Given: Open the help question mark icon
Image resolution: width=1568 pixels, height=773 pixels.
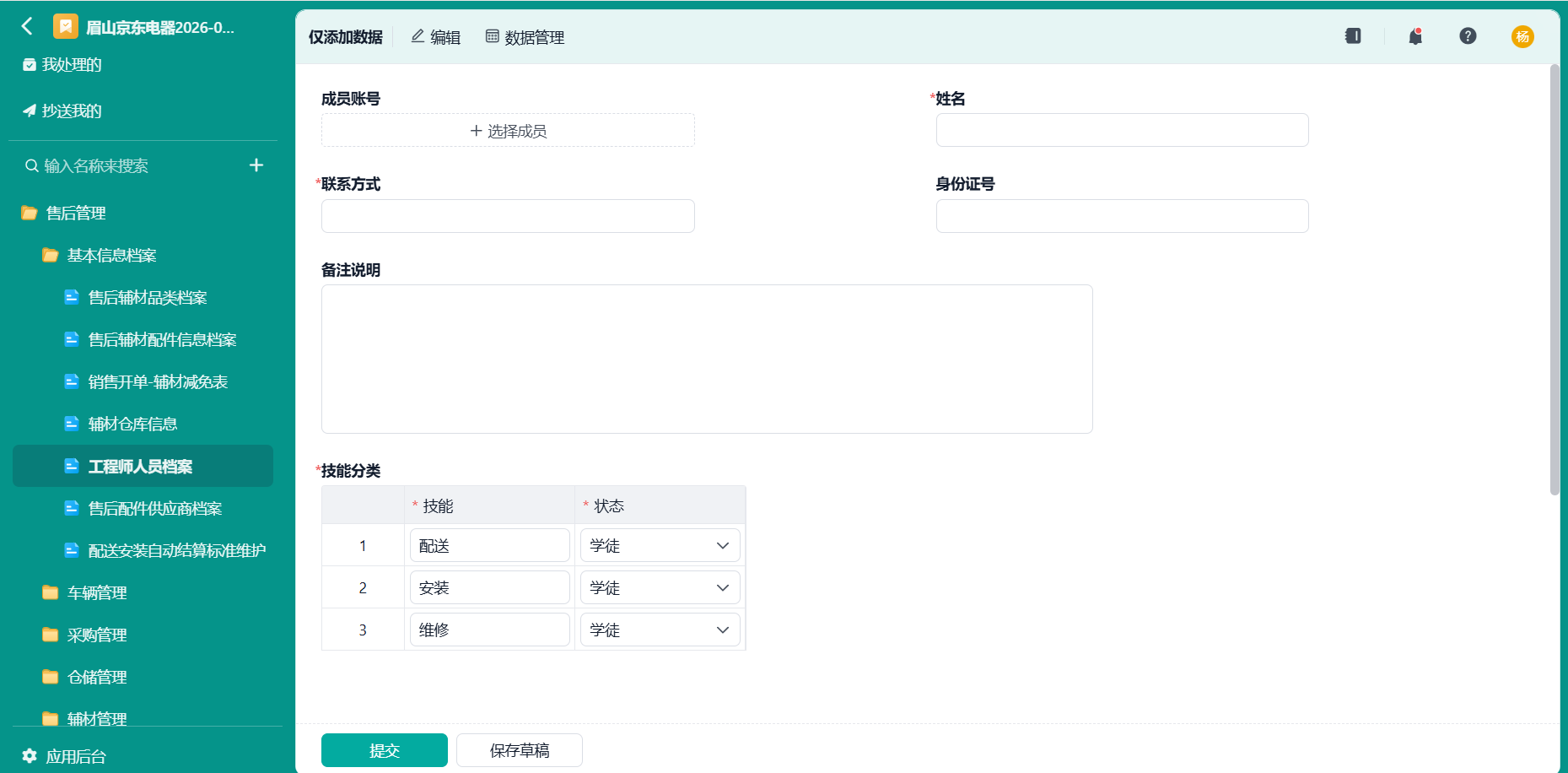Looking at the screenshot, I should (1468, 36).
